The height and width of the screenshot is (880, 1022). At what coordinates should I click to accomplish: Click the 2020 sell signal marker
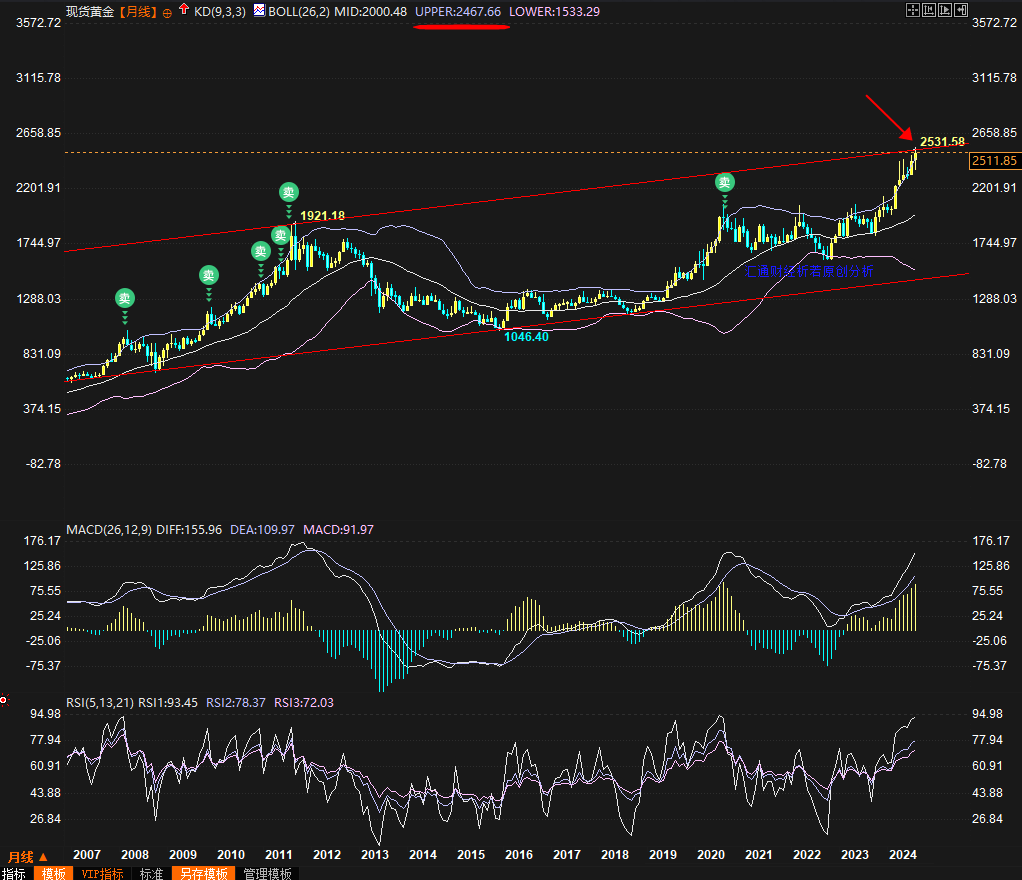(x=724, y=182)
